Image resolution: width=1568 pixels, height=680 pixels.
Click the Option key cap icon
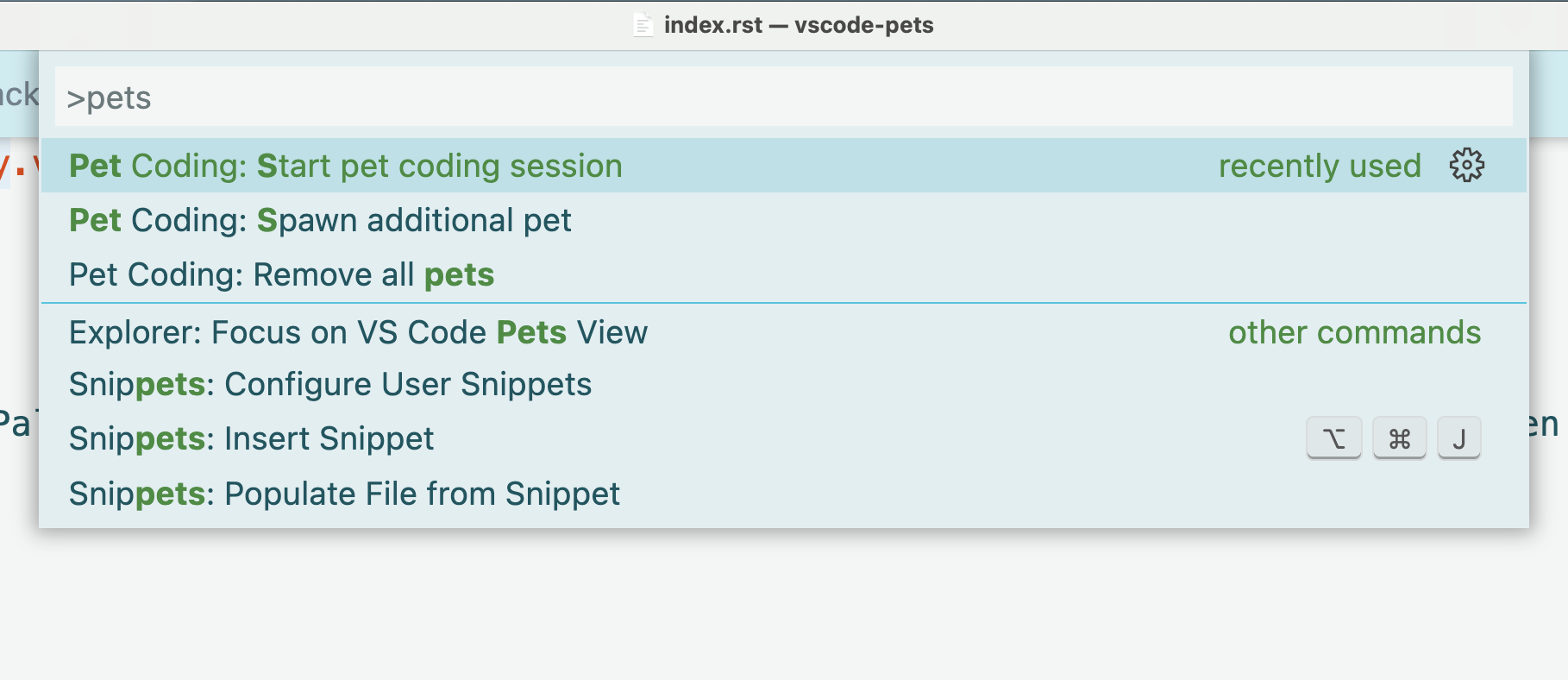pos(1333,438)
